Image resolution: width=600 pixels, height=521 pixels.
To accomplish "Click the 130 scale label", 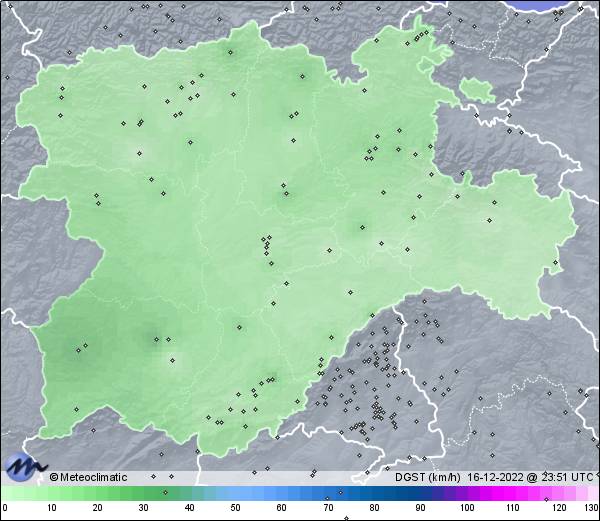I will click(592, 508).
